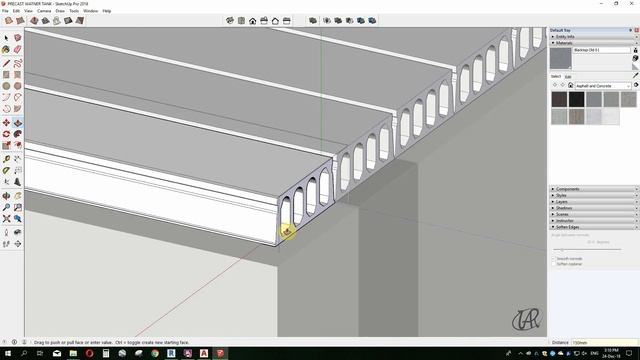
Task: Select the Section Plane tool
Action: (x=18, y=244)
